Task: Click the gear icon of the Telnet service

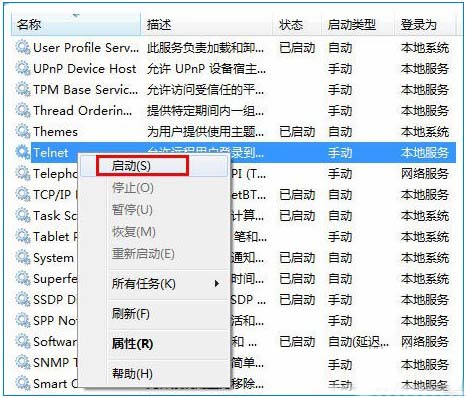Action: [23, 152]
